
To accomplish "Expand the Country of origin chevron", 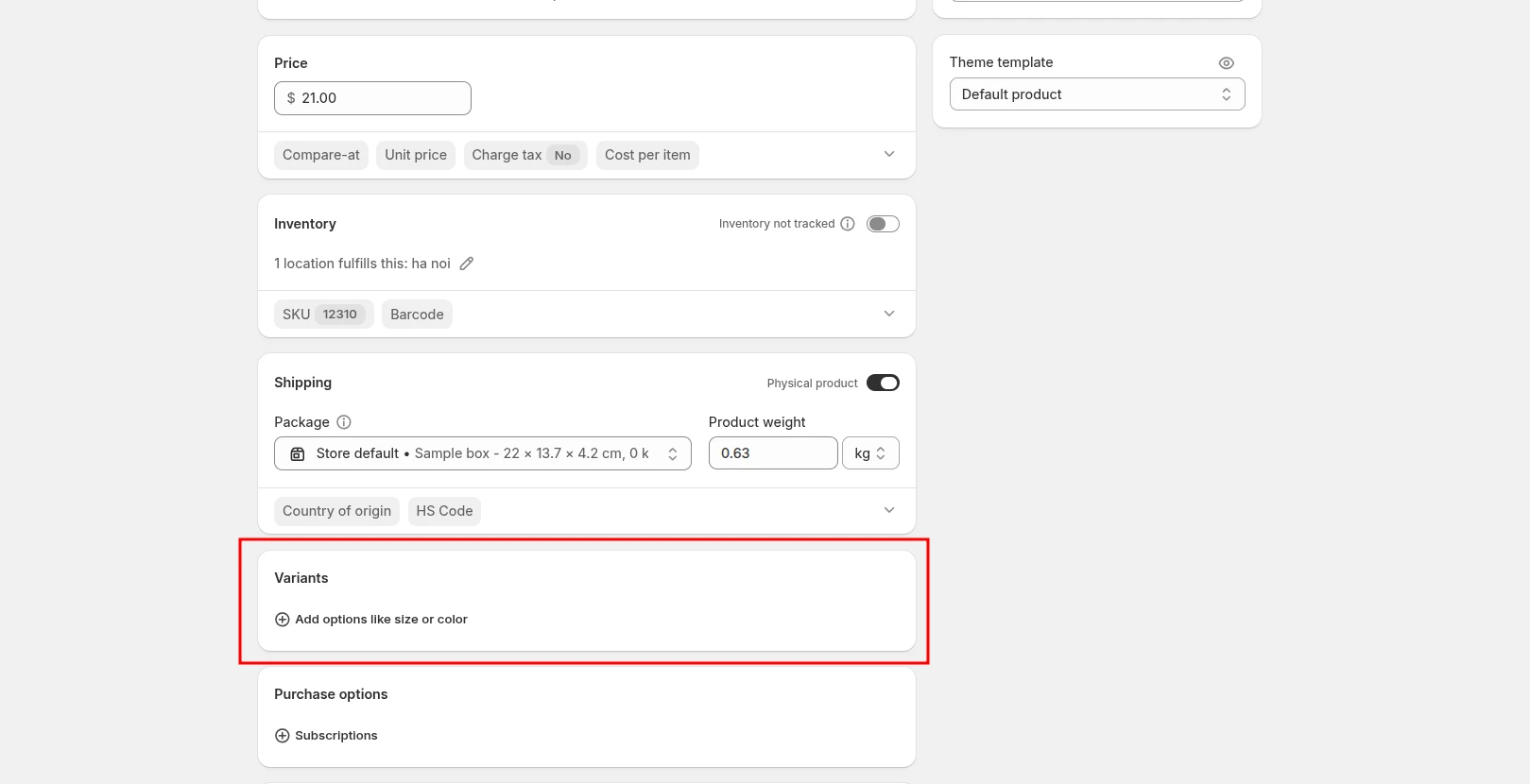I will (x=889, y=510).
